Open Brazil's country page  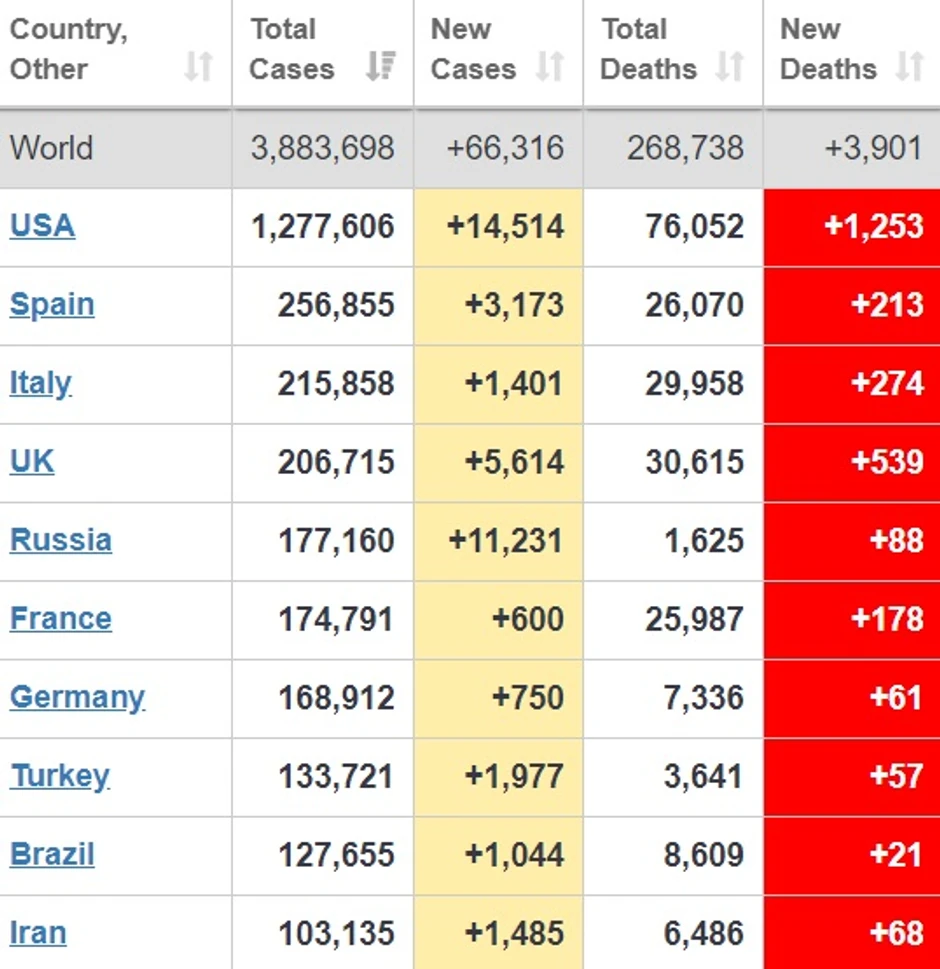(52, 855)
